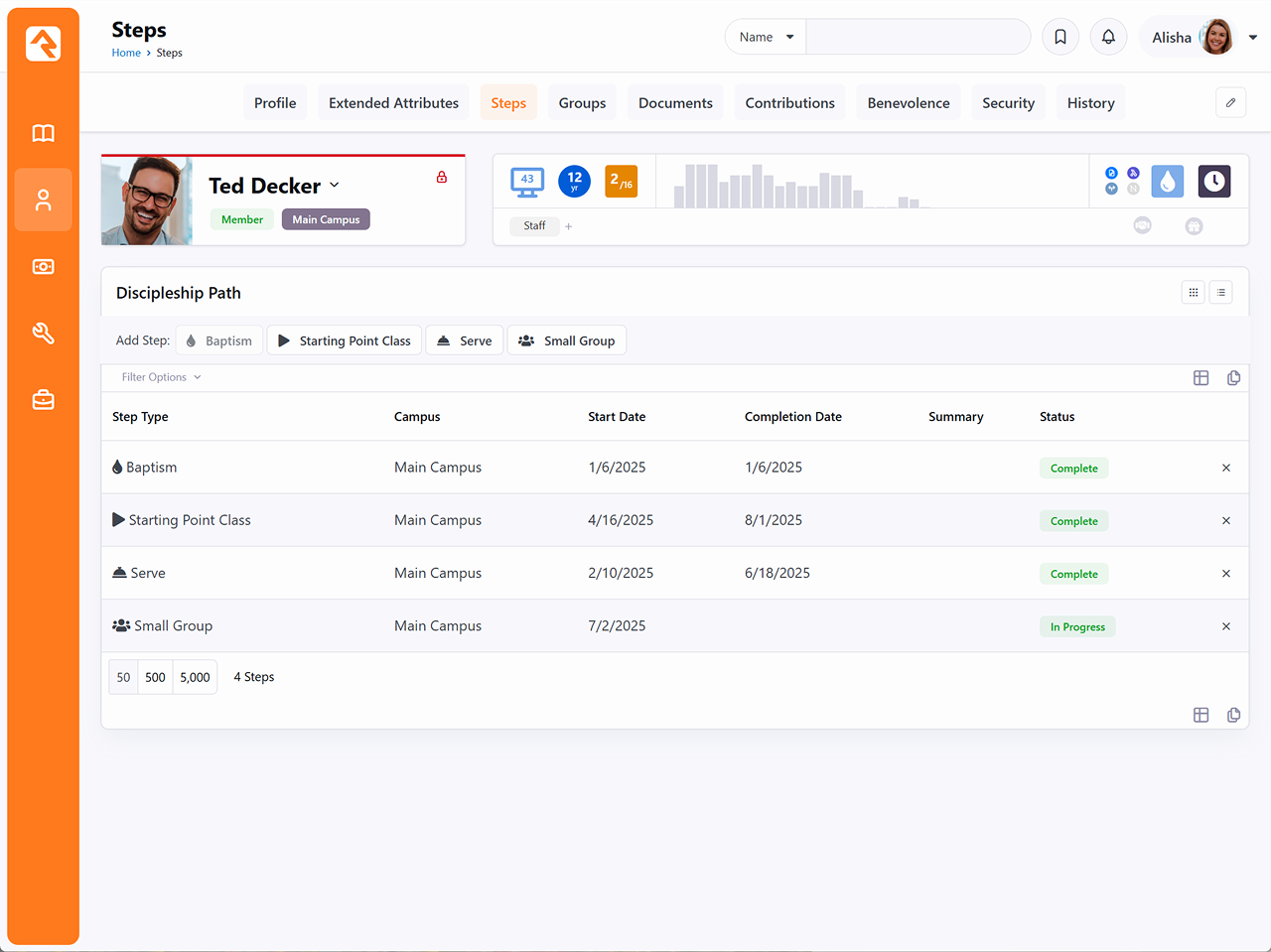Open the Finance icon in sidebar
This screenshot has width=1271, height=952.
pos(43,267)
